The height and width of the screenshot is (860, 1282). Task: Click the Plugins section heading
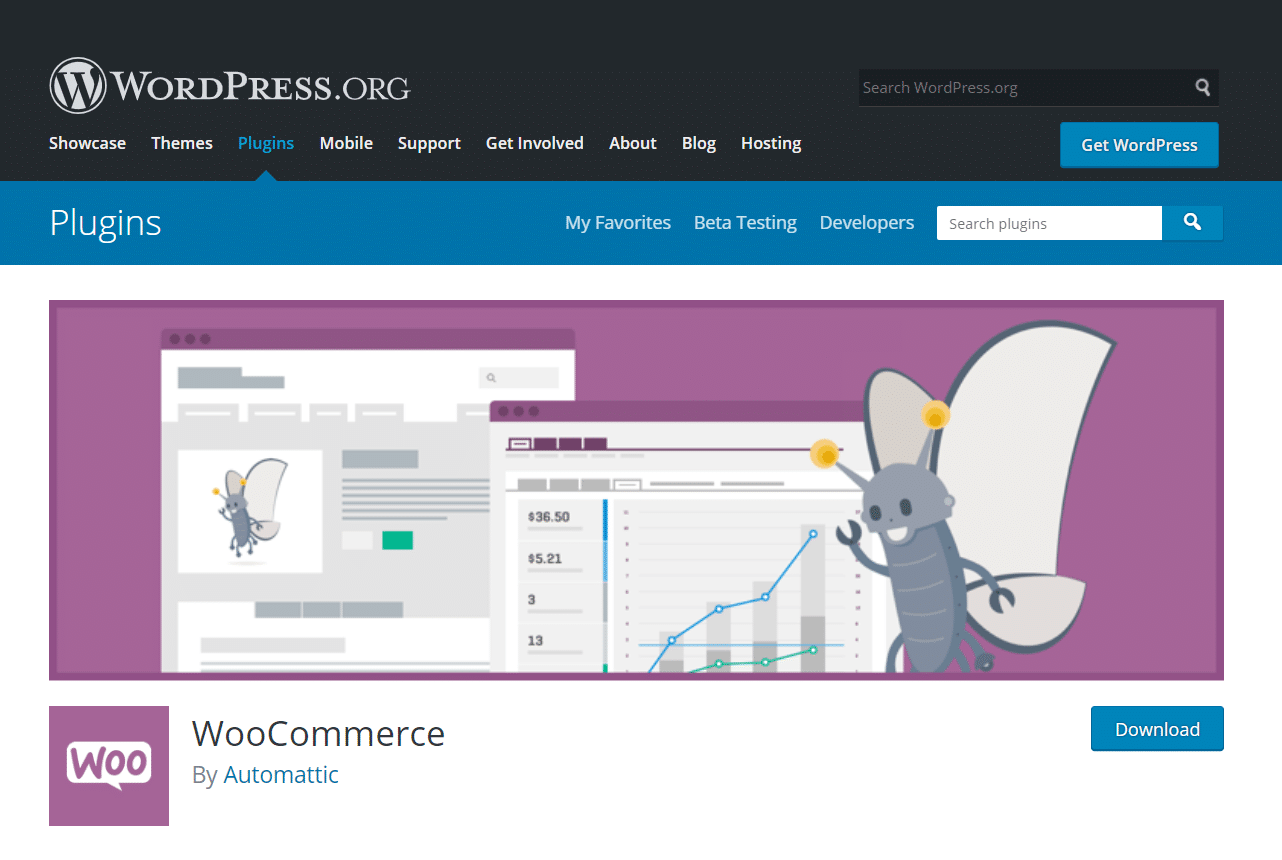105,223
